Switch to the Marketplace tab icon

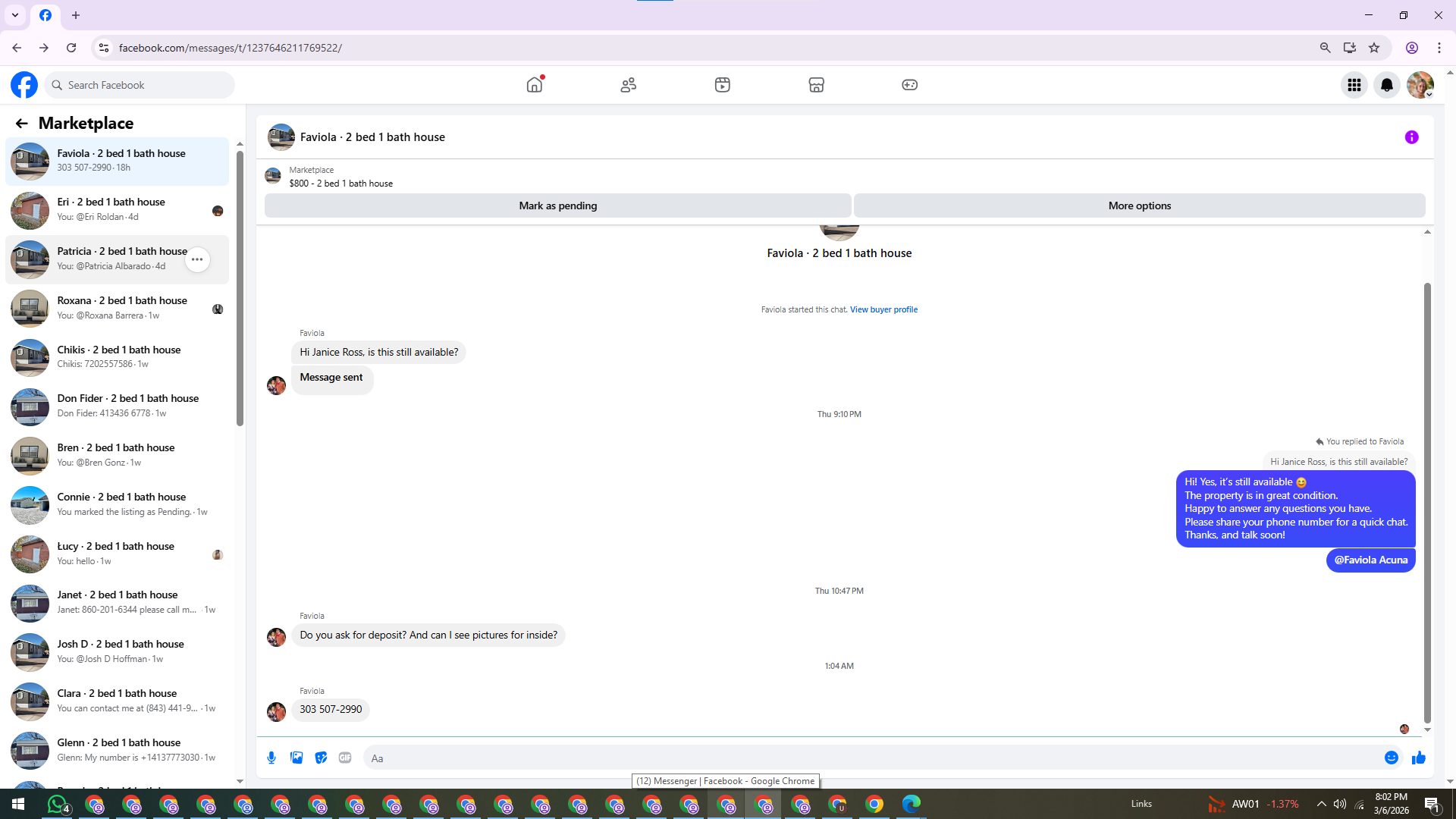(x=816, y=85)
